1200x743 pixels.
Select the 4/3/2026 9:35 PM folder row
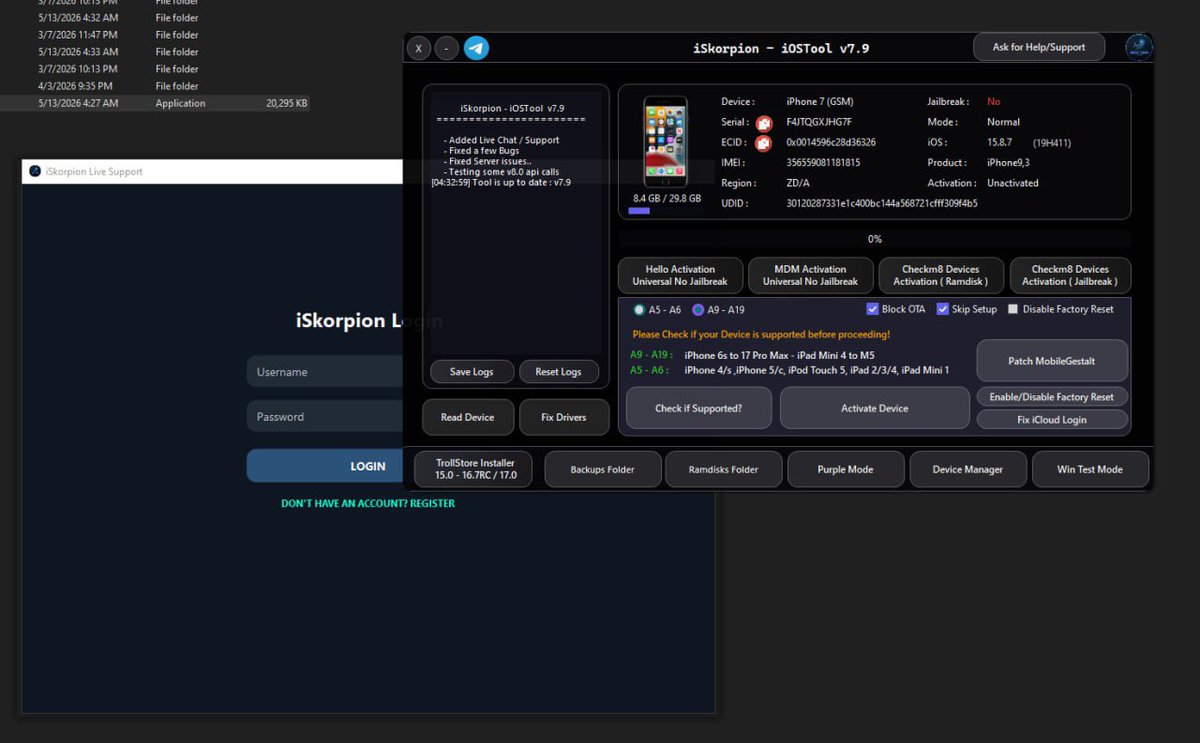pyautogui.click(x=155, y=86)
